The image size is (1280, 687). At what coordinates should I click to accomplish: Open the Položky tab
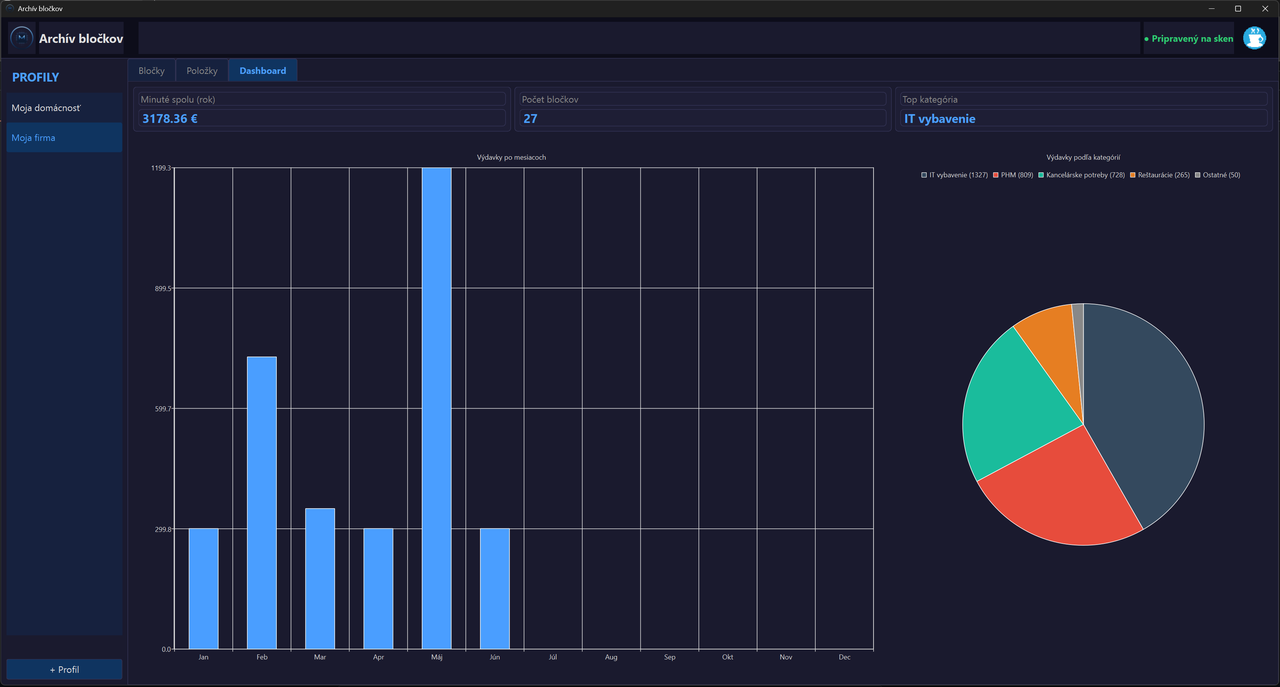click(202, 71)
